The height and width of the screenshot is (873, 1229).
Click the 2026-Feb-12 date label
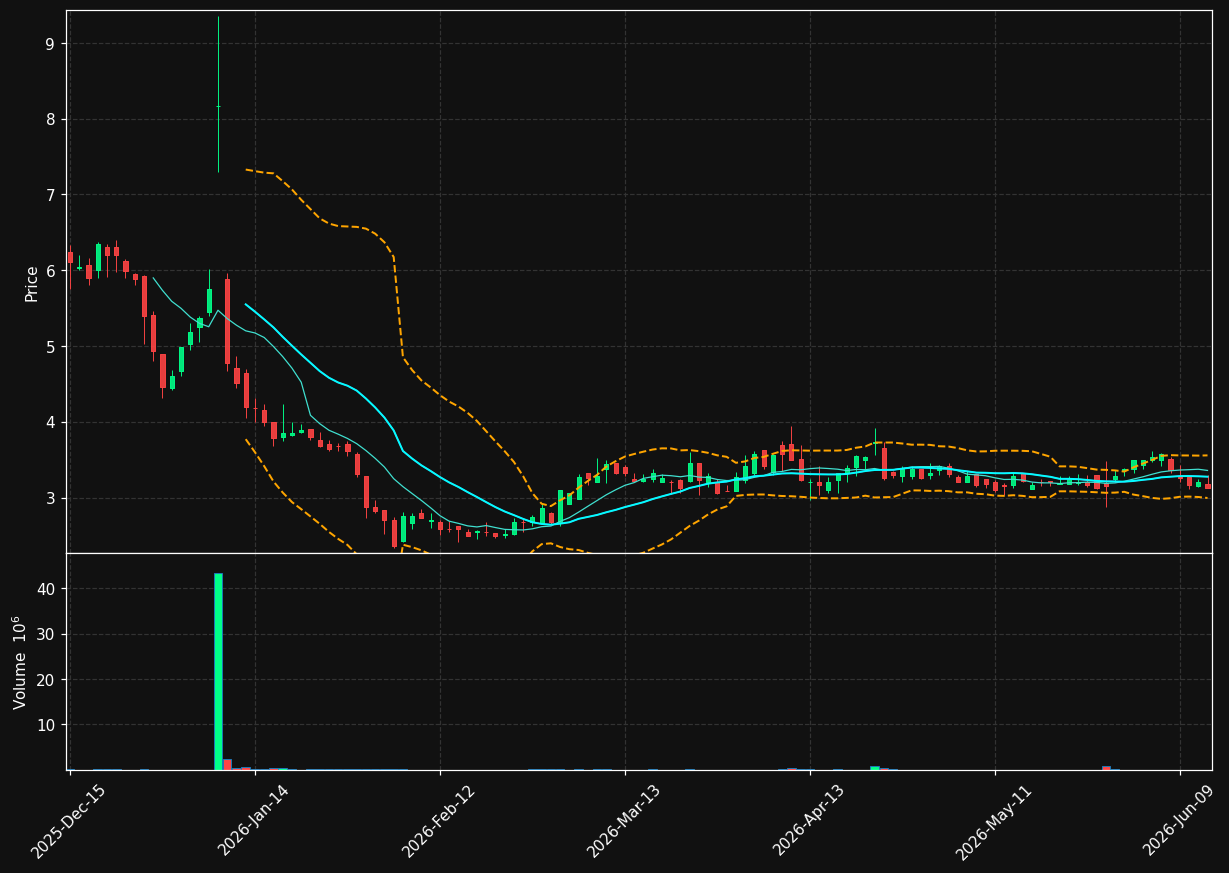point(438,822)
